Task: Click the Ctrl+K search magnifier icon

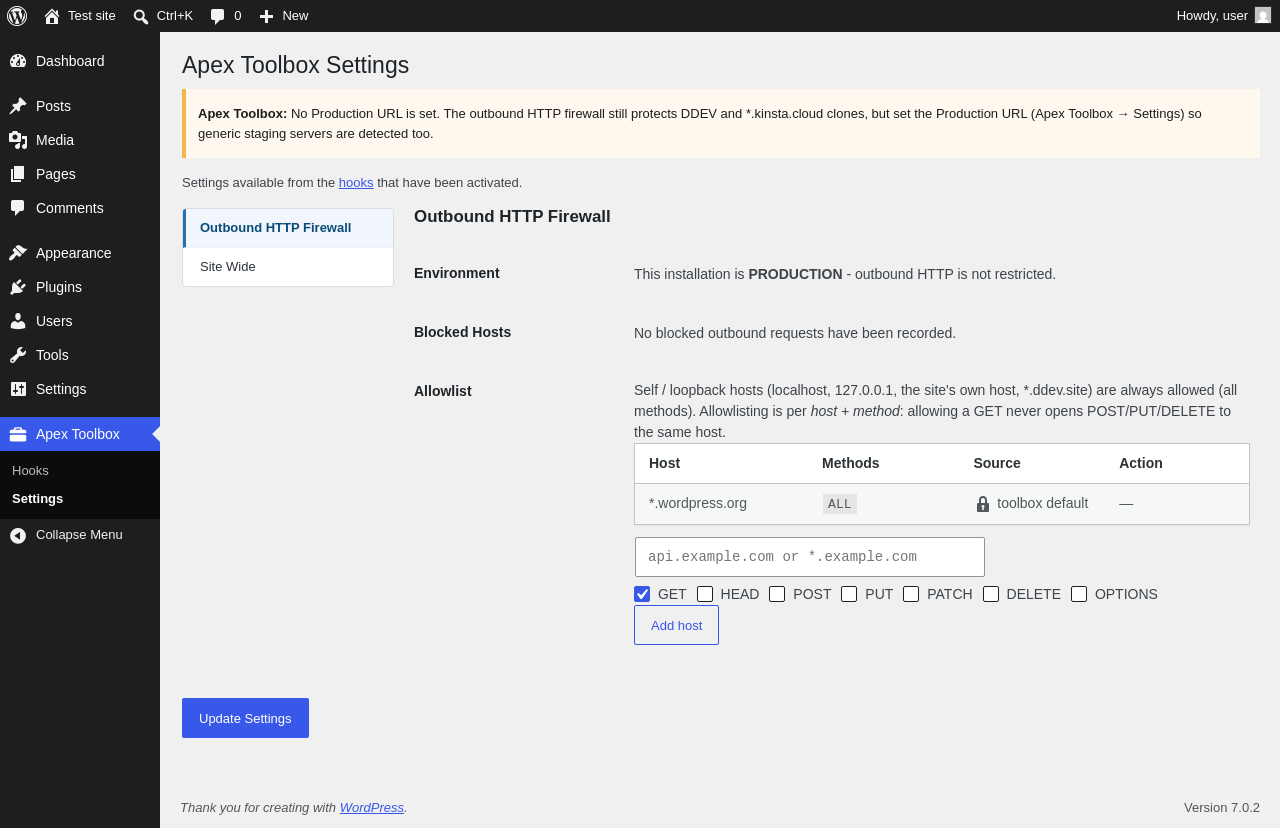Action: coord(141,16)
